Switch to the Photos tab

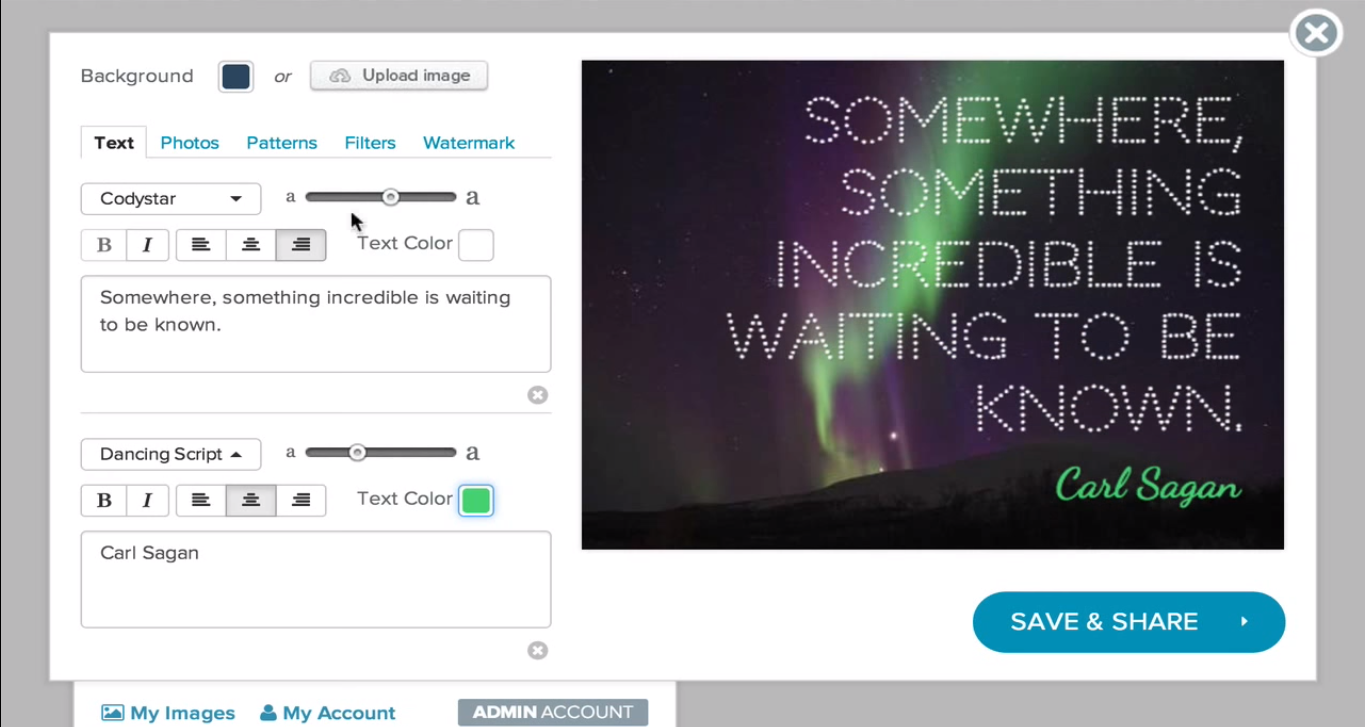189,143
